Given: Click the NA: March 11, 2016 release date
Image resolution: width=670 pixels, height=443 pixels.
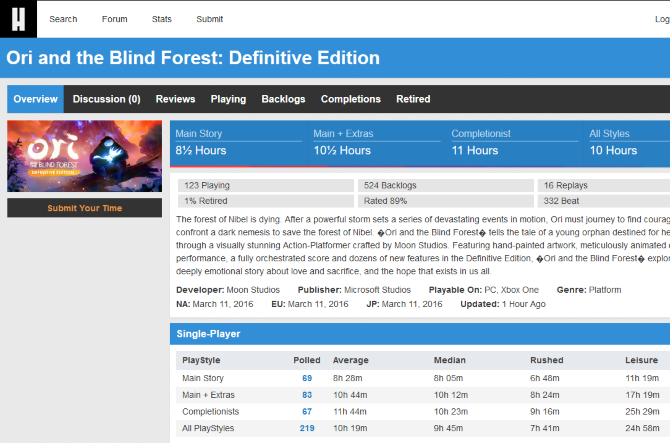Looking at the screenshot, I should 215,304.
